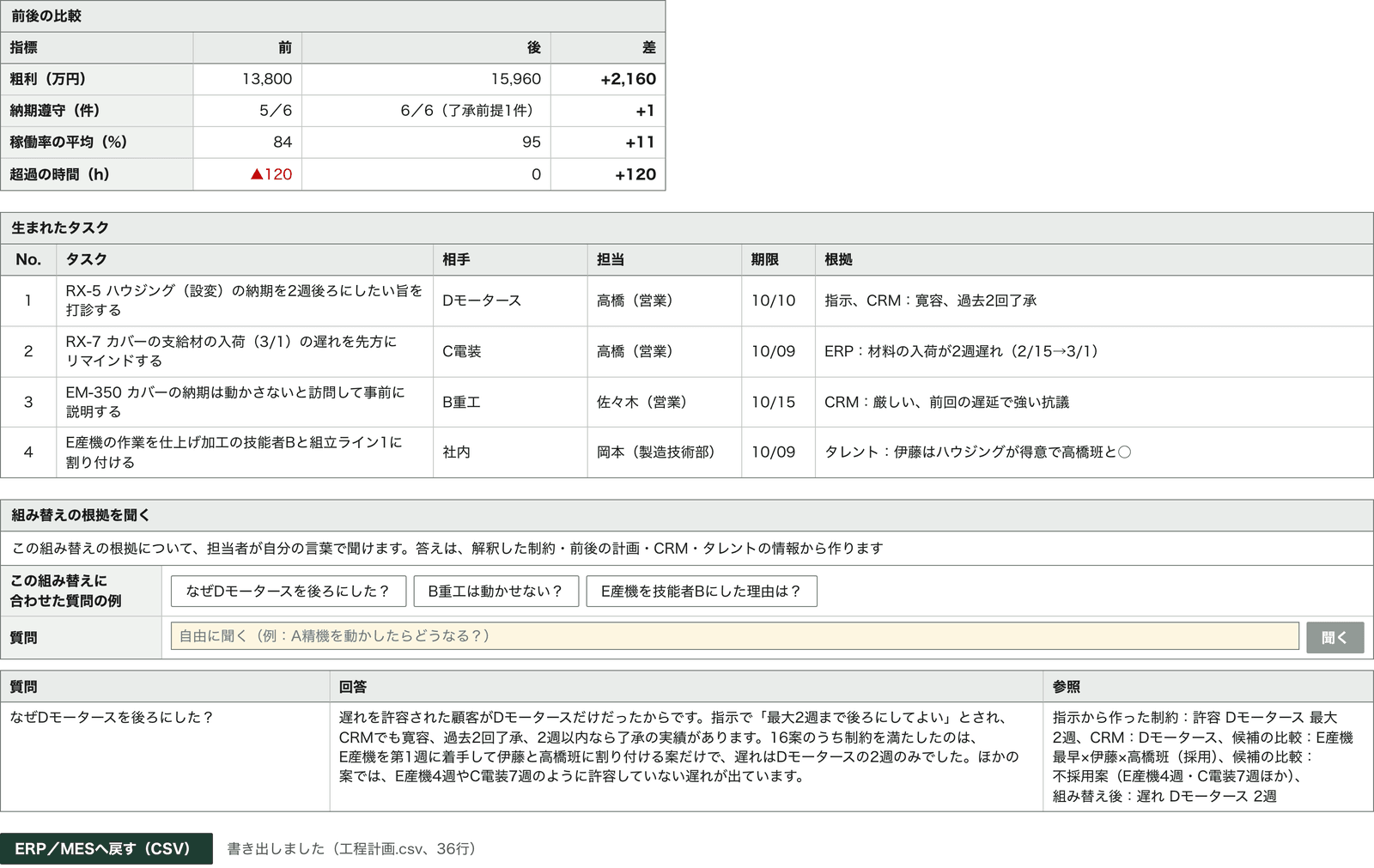Click the CRM：厳しい、前回の遅延で強い抗議 basis text
Viewport: 1374px width, 868px height.
(947, 402)
